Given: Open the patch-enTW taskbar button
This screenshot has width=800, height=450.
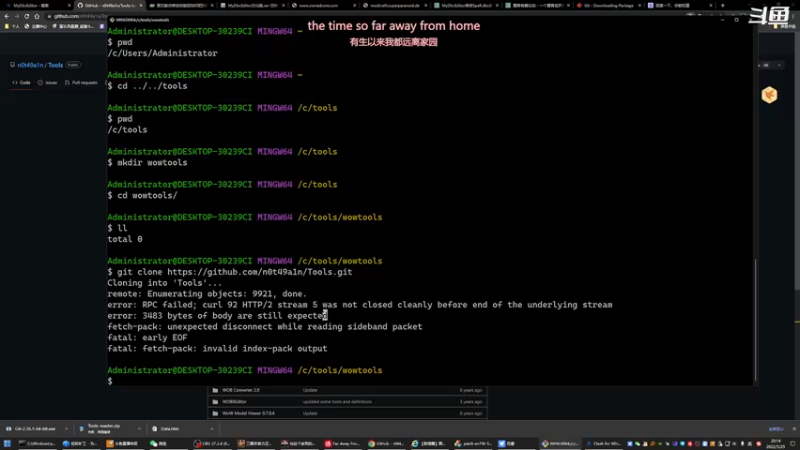Looking at the screenshot, I should (x=473, y=444).
